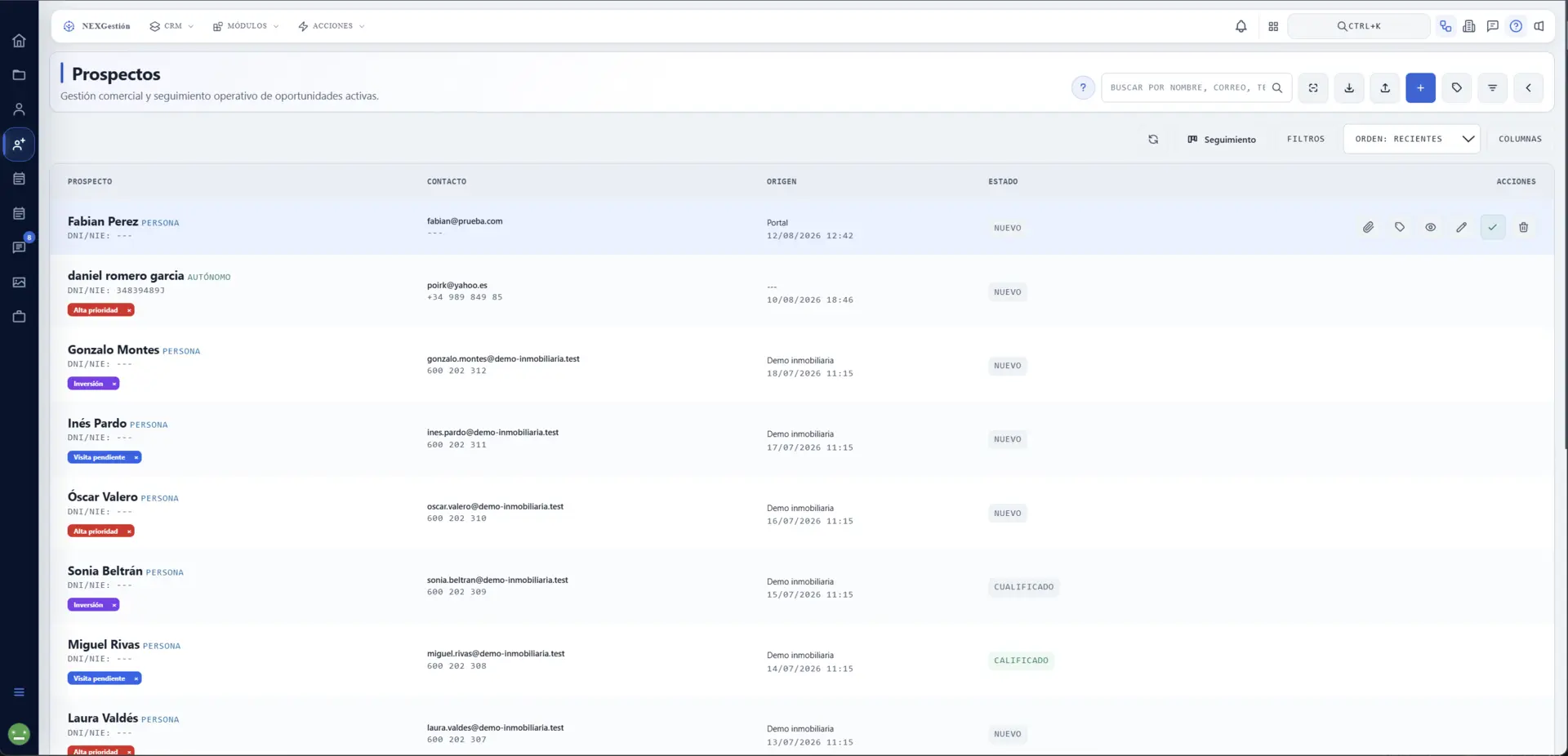Expand sidebar with hamburger menu icon

[19, 692]
